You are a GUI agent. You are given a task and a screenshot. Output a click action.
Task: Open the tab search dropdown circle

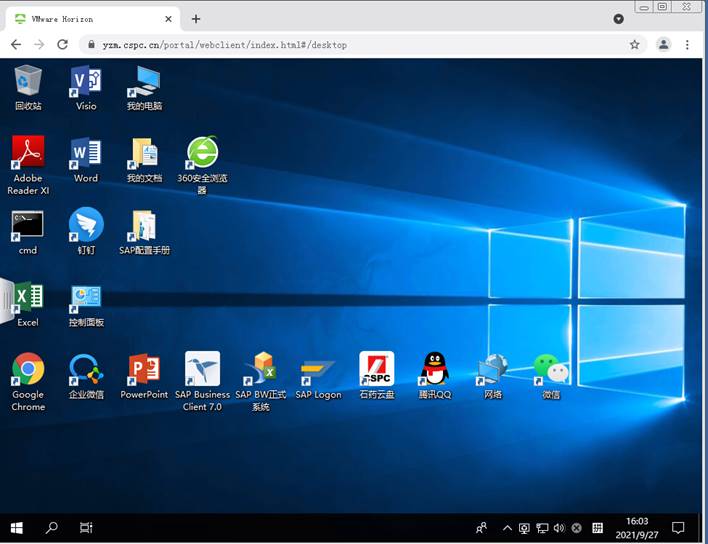tap(619, 19)
